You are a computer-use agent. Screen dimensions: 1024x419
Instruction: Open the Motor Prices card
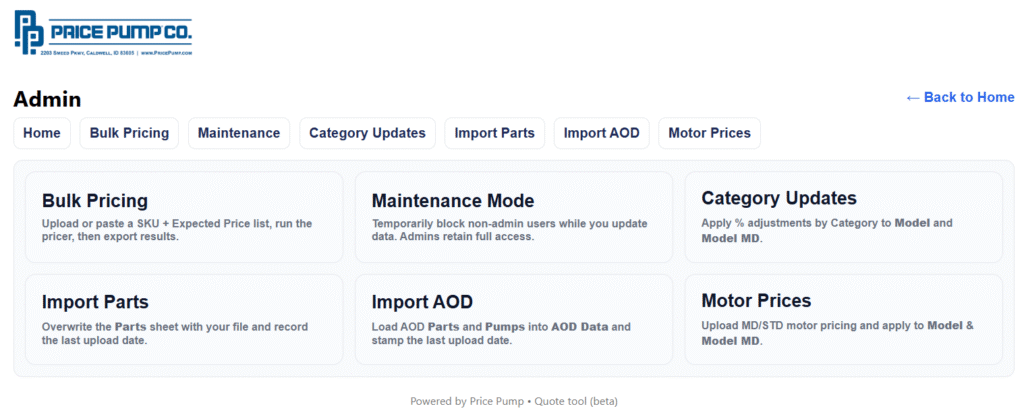point(843,319)
